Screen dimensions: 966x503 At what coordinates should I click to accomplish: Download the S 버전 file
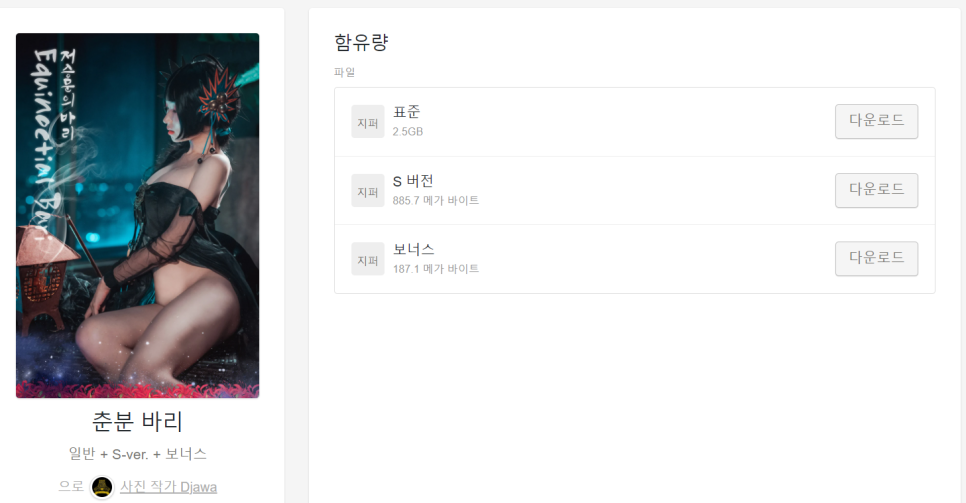pyautogui.click(x=876, y=190)
